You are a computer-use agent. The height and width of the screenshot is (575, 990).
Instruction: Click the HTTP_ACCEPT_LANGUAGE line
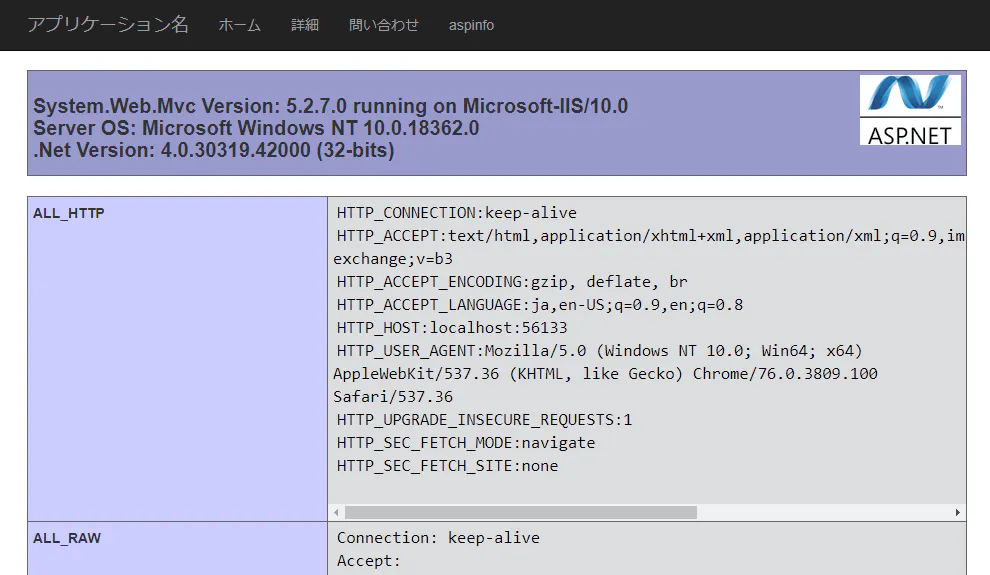[540, 305]
